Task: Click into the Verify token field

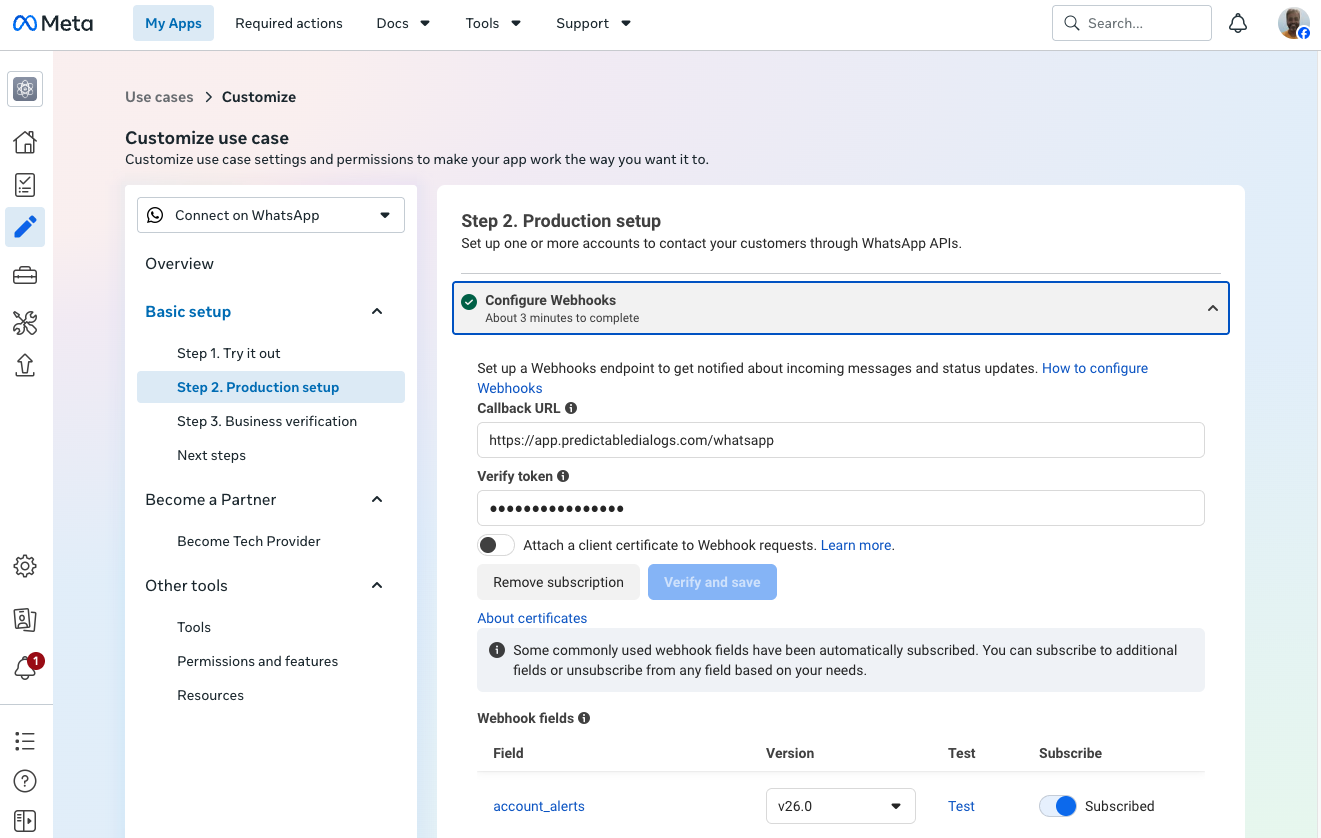Action: 841,508
